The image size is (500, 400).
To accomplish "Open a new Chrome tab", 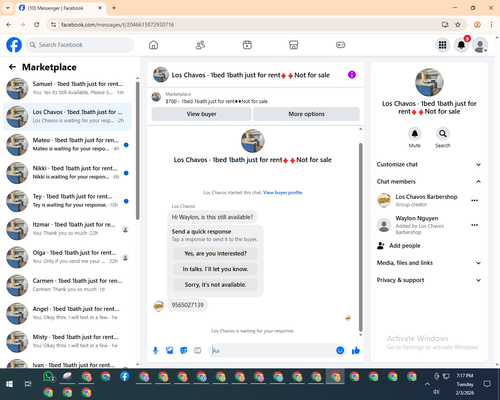I will pyautogui.click(x=114, y=8).
